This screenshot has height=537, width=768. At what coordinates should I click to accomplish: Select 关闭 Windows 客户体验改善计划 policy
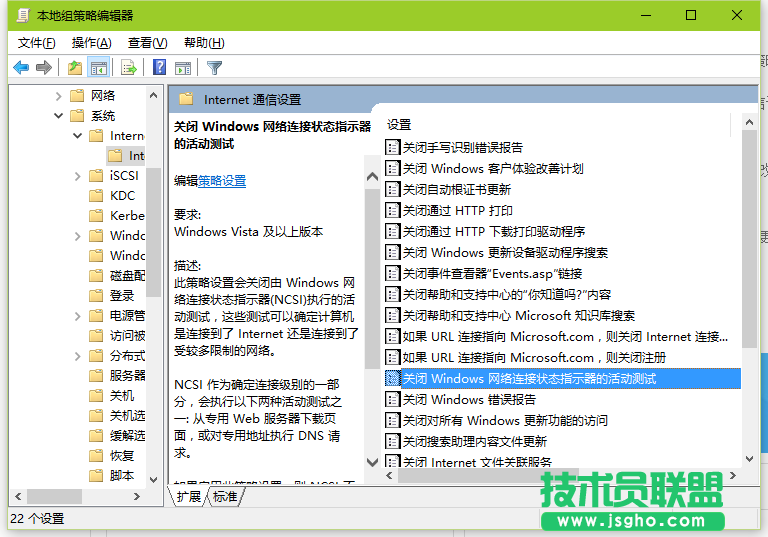pyautogui.click(x=493, y=168)
